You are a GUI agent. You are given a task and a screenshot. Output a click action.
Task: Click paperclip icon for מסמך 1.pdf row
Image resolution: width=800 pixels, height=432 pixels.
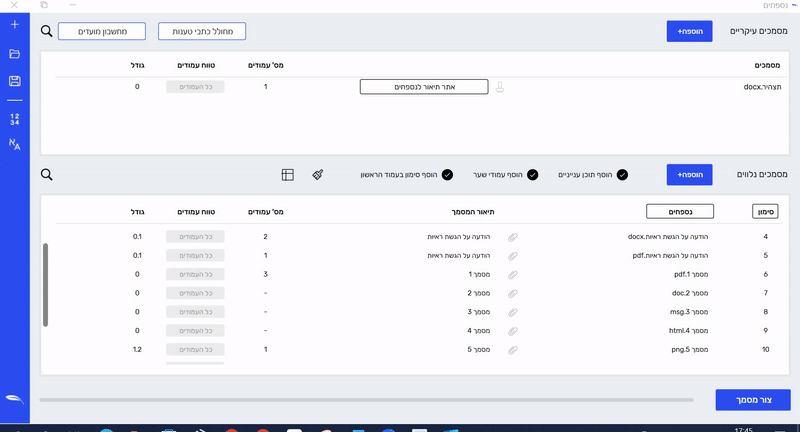pos(513,274)
